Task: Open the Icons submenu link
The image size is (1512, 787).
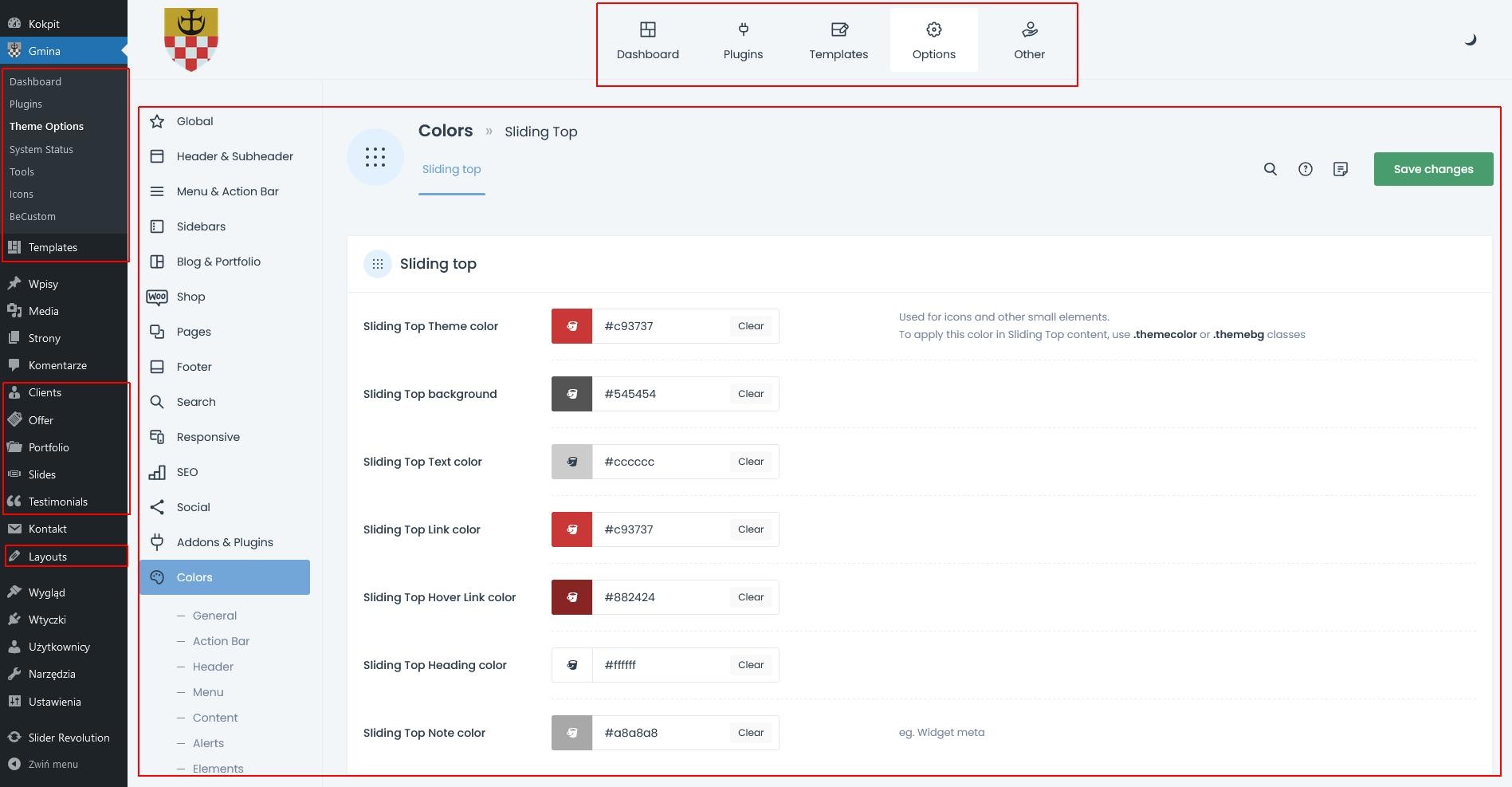Action: tap(22, 194)
